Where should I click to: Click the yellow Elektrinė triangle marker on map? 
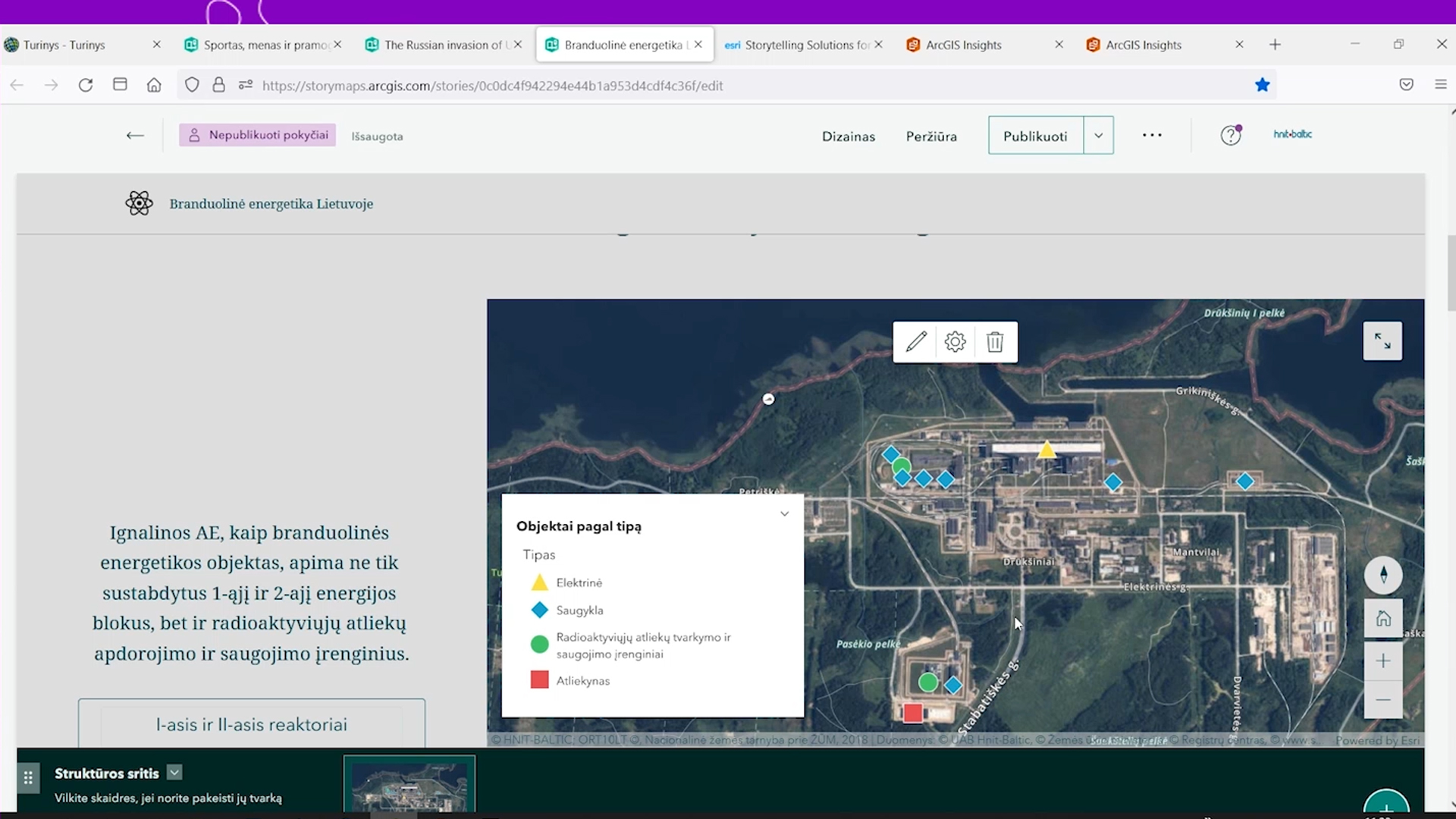click(1046, 450)
